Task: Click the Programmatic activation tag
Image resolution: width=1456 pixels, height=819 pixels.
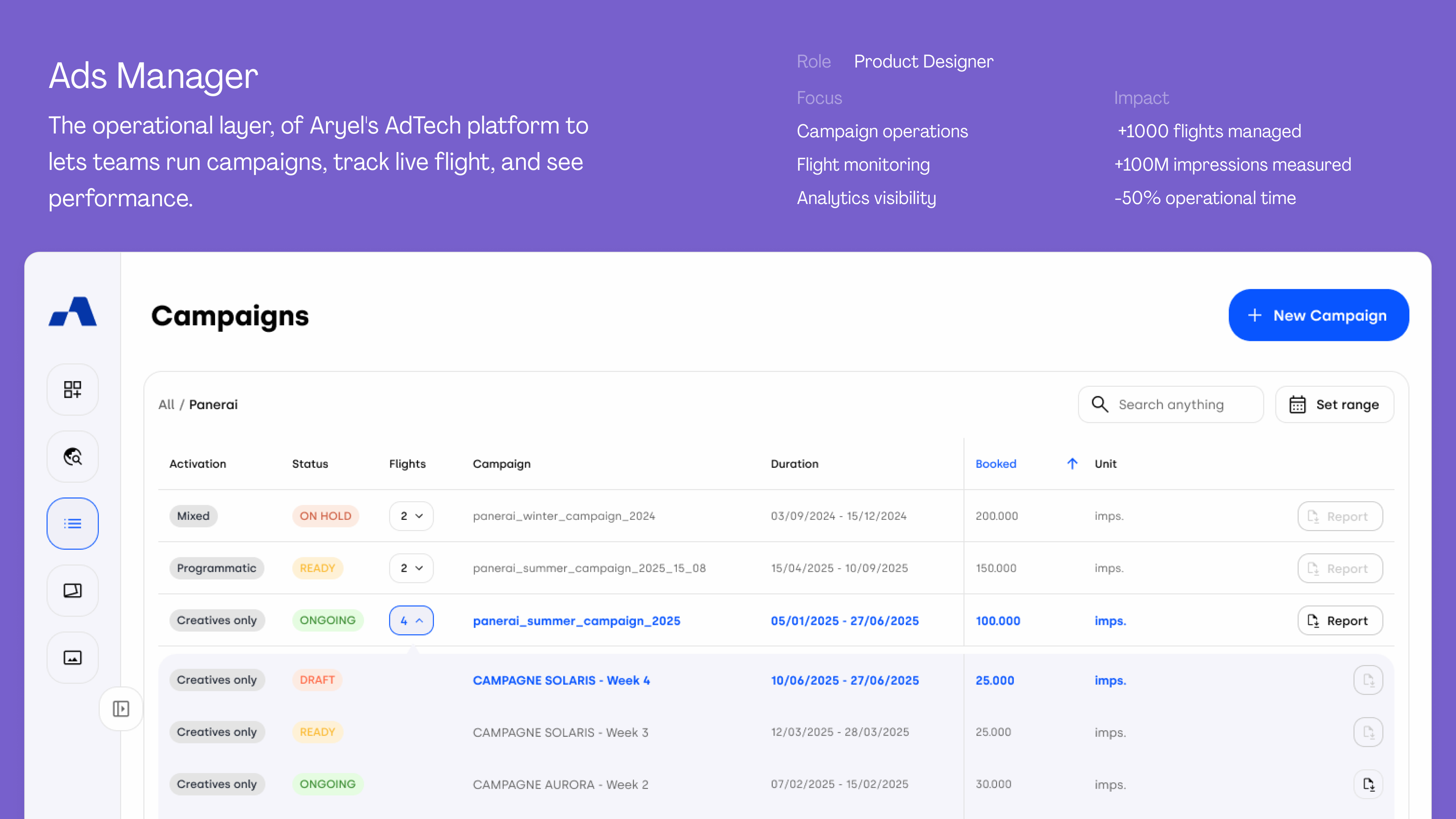Action: (x=217, y=568)
